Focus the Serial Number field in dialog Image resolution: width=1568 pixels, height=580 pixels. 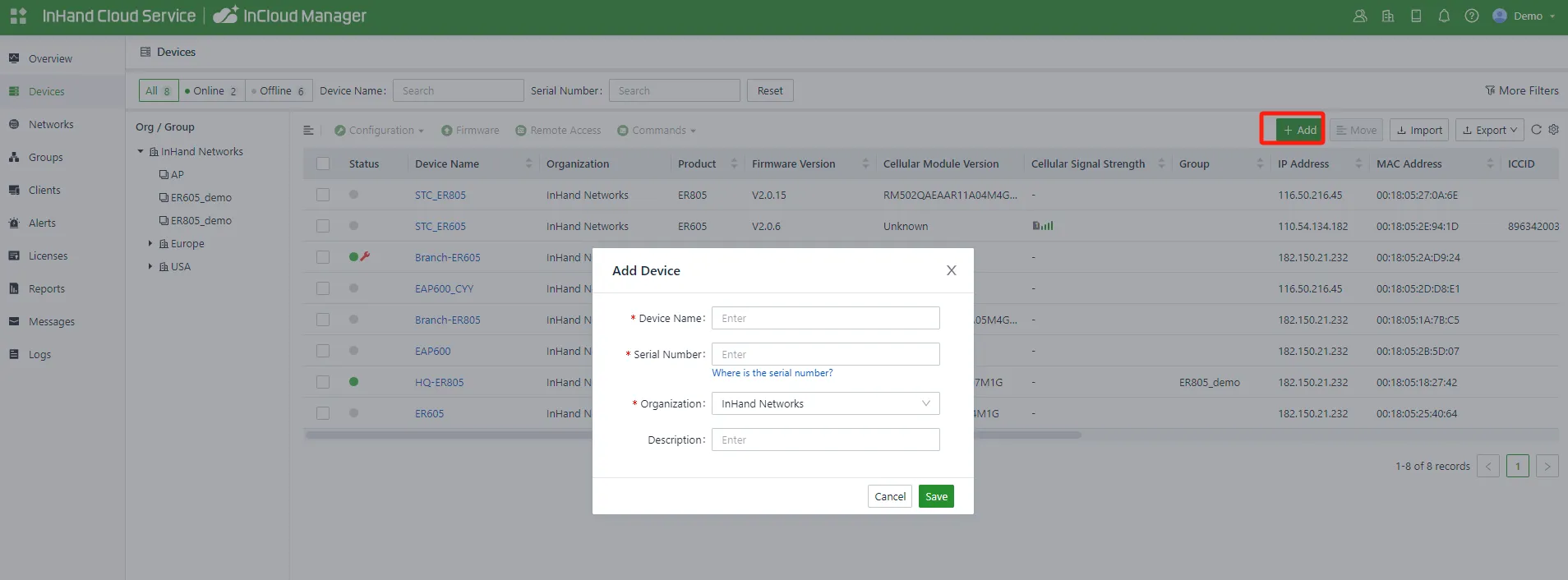(825, 354)
